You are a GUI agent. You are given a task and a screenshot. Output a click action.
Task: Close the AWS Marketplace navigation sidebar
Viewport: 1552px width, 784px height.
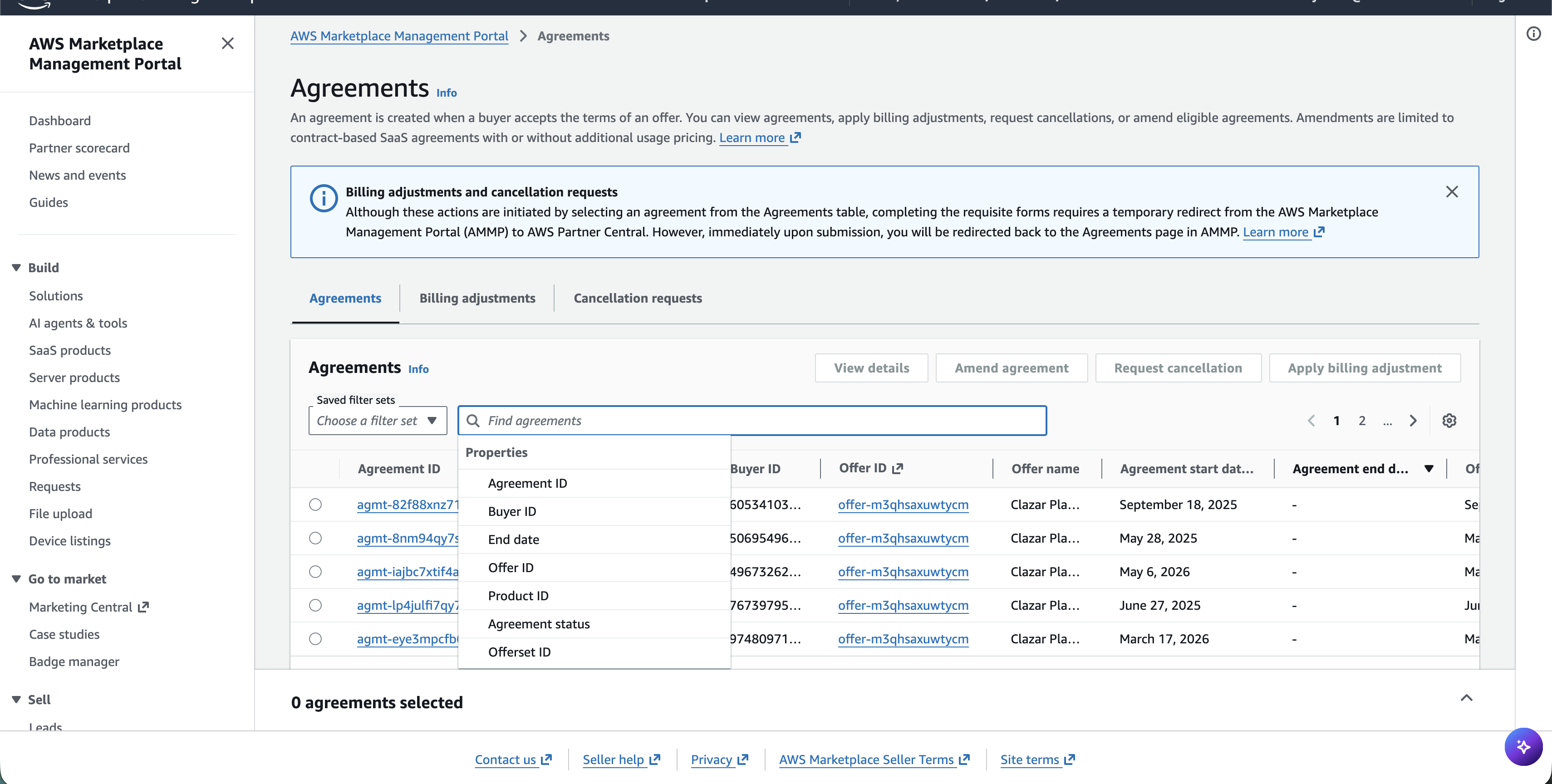pyautogui.click(x=227, y=44)
